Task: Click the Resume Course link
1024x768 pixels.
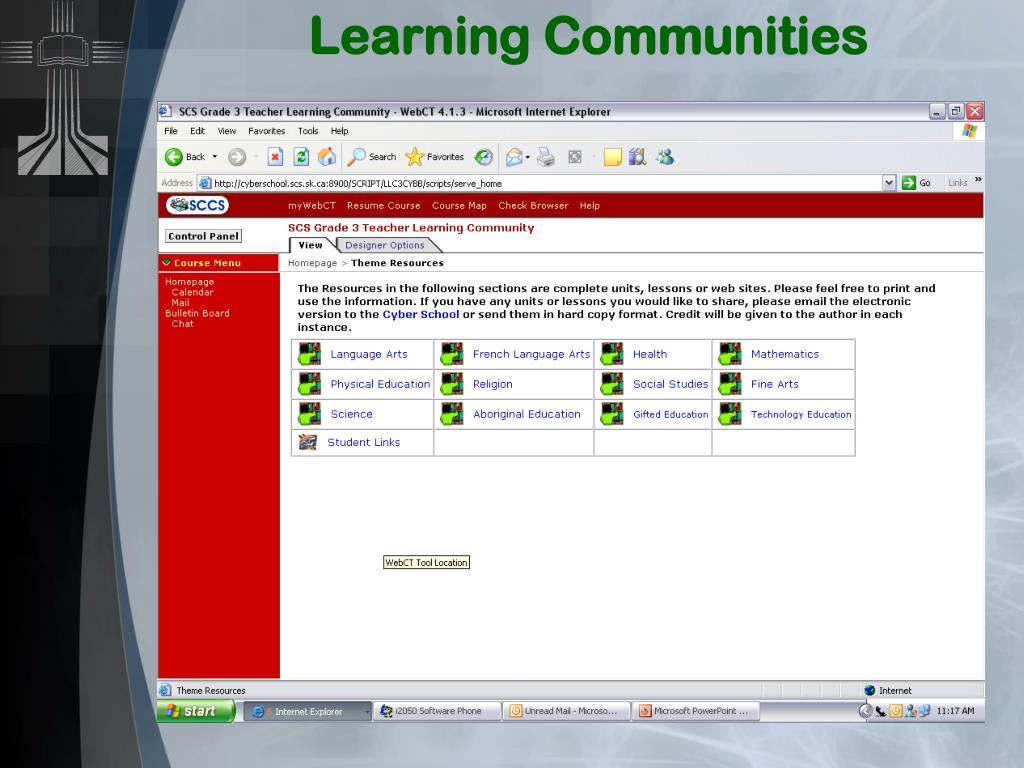Action: point(384,205)
